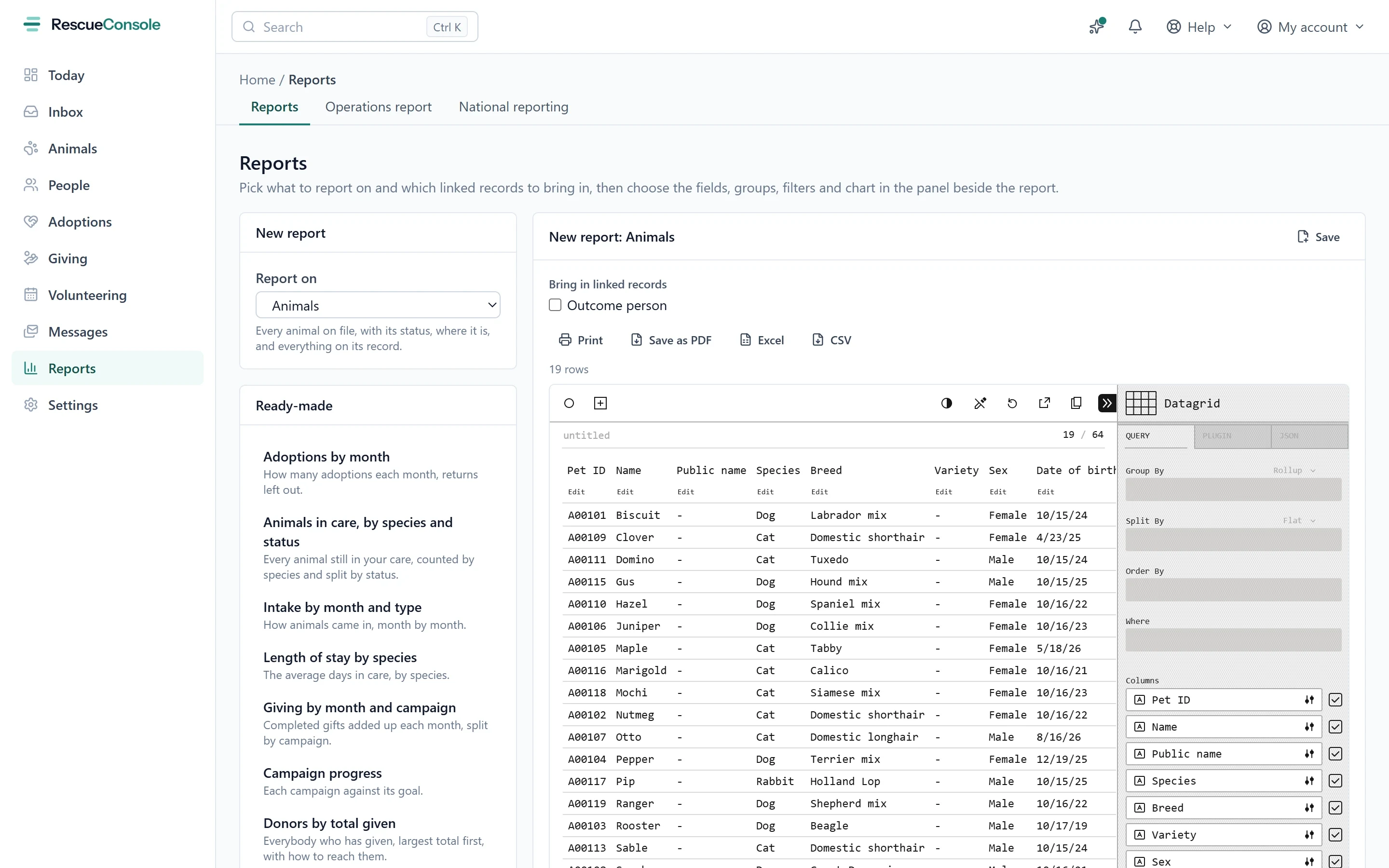Export report via Save as PDF

[671, 340]
